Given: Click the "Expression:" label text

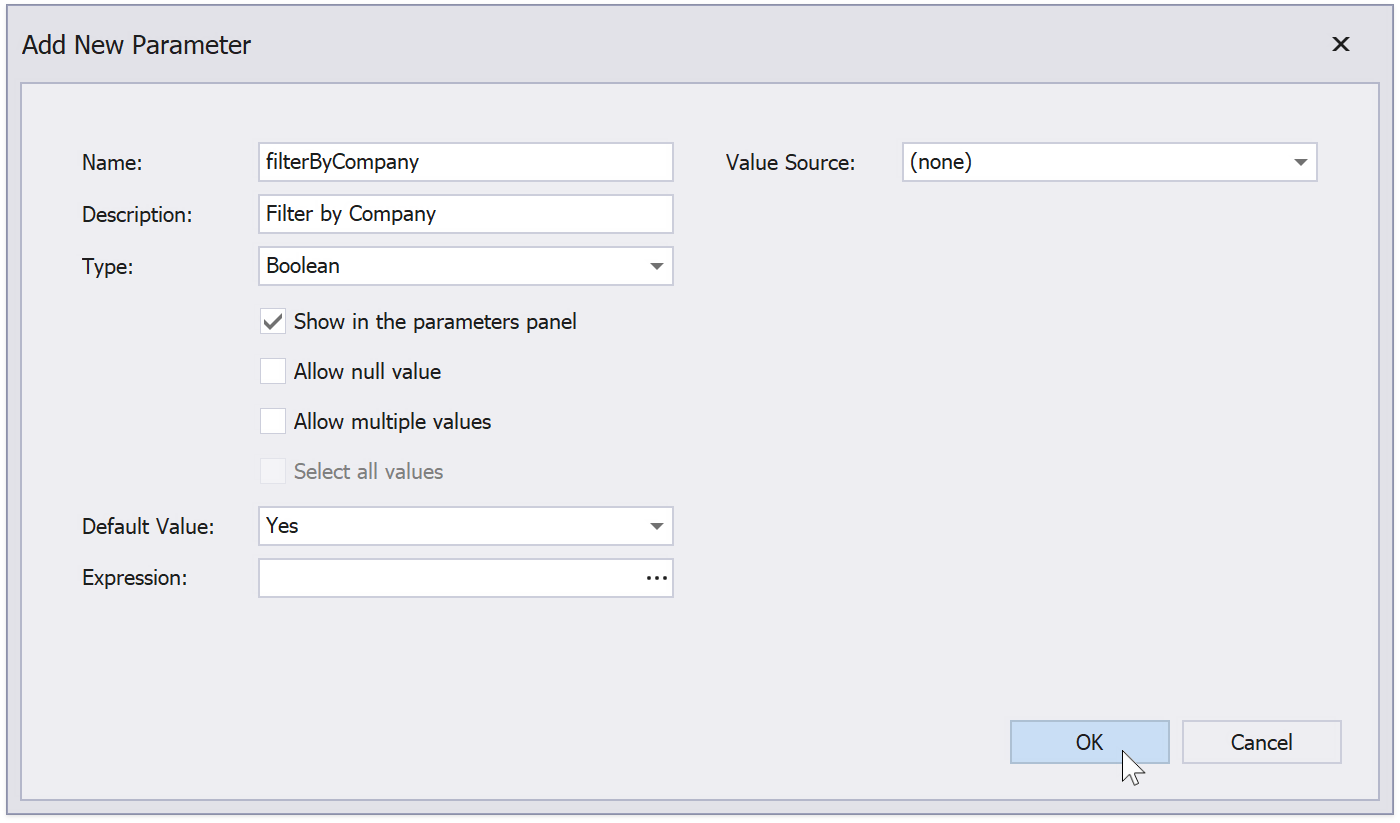Looking at the screenshot, I should point(134,579).
